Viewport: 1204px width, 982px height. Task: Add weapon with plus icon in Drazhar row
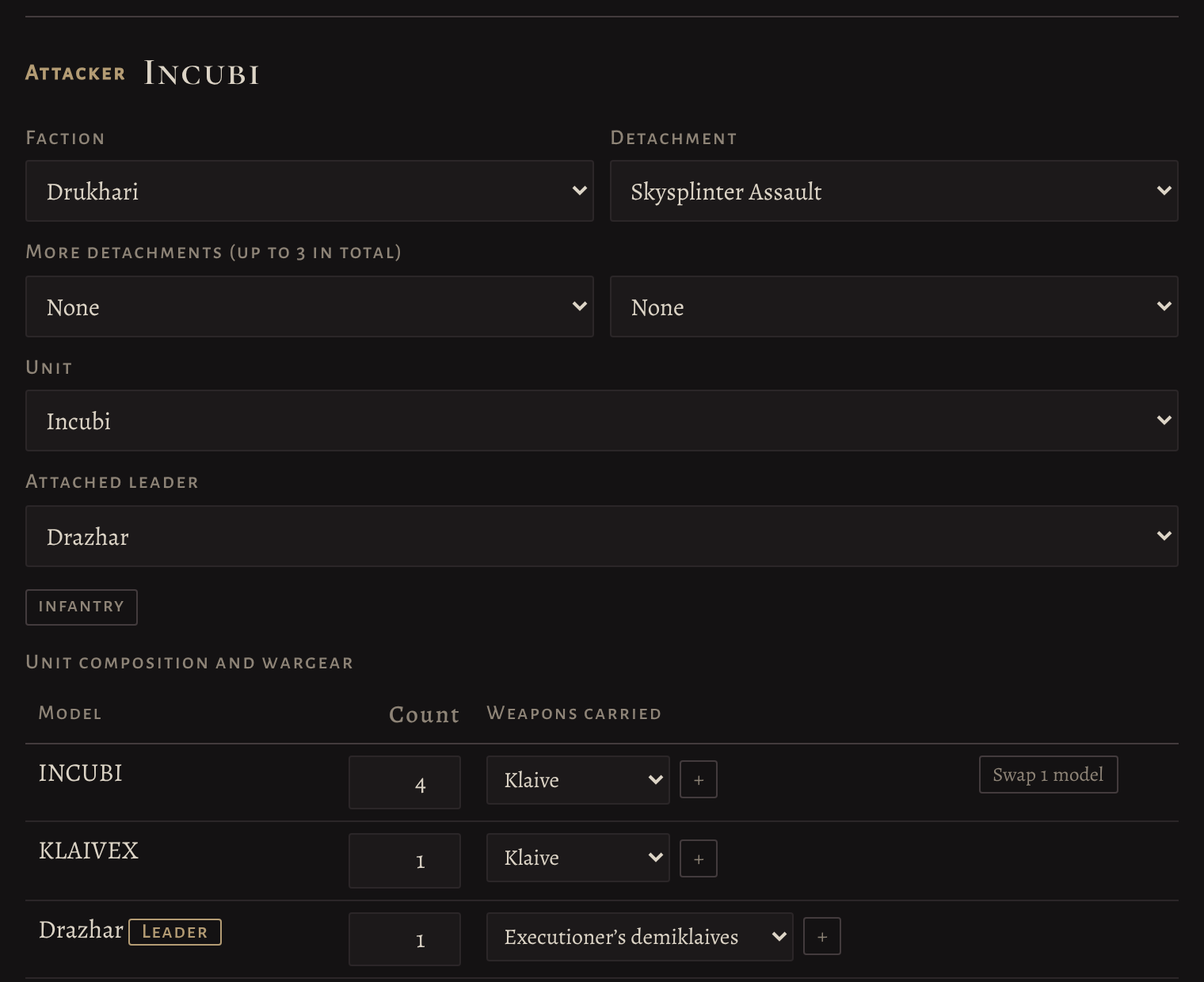[822, 937]
